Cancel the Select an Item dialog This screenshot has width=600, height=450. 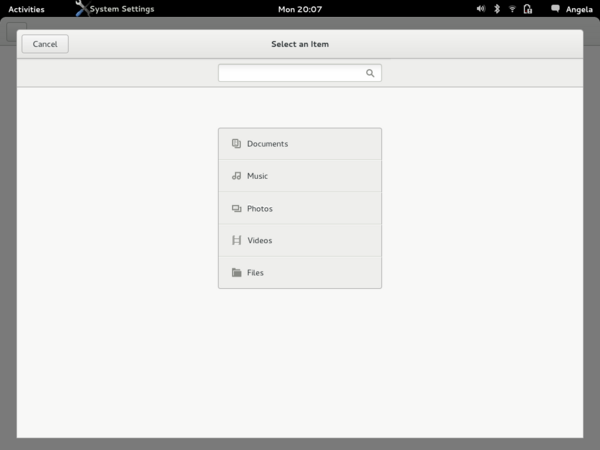click(45, 44)
